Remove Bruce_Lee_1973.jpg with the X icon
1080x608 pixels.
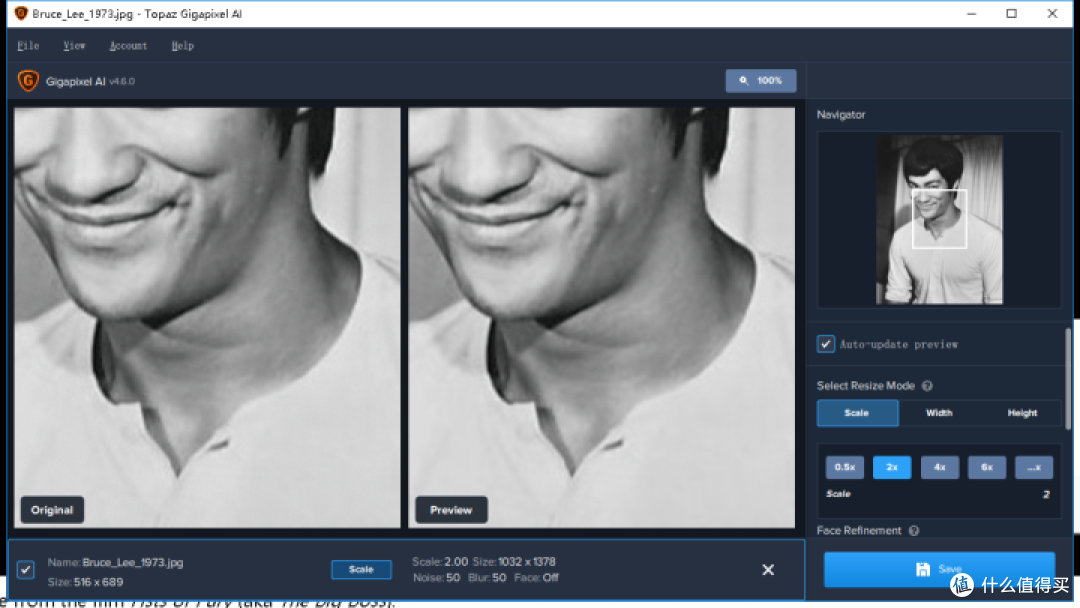pos(768,569)
